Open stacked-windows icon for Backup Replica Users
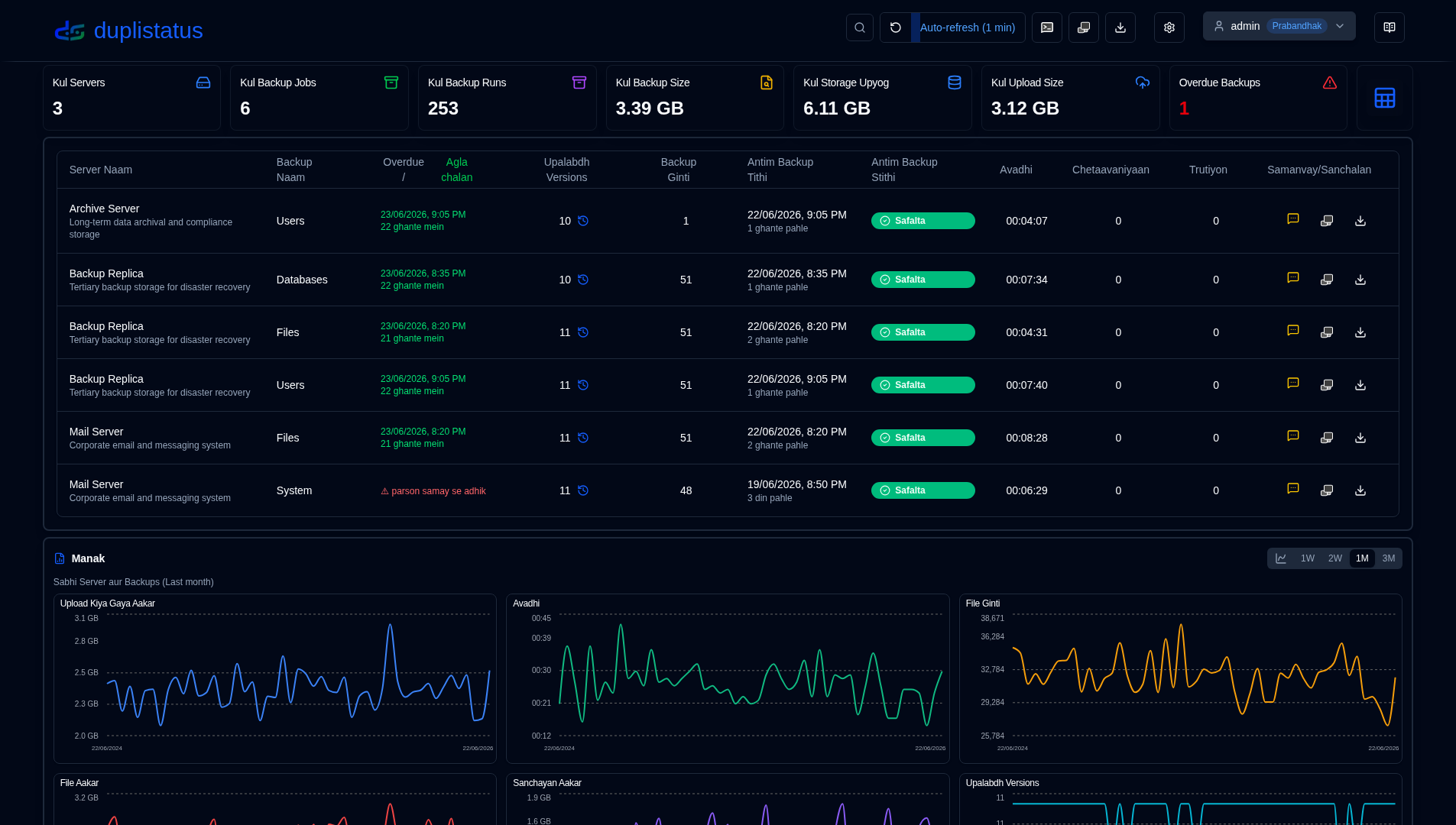 1327,385
